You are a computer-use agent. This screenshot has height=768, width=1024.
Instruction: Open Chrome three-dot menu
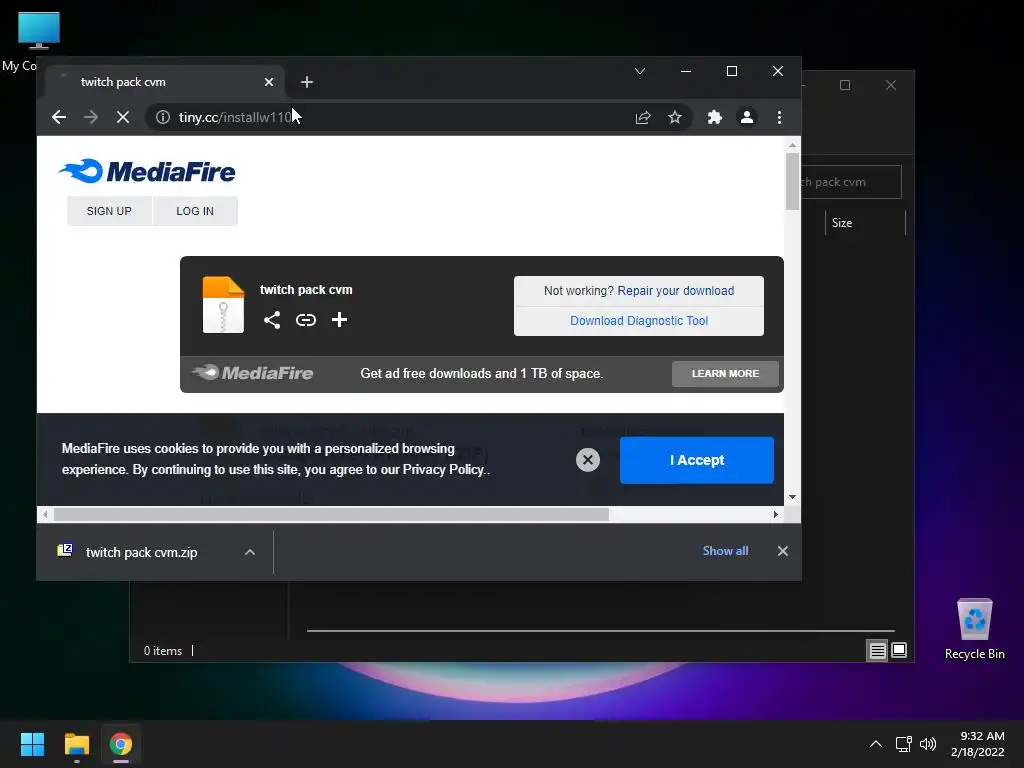tap(779, 117)
